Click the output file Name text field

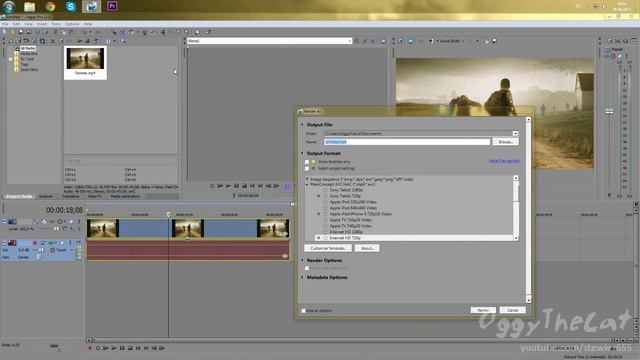tap(407, 142)
